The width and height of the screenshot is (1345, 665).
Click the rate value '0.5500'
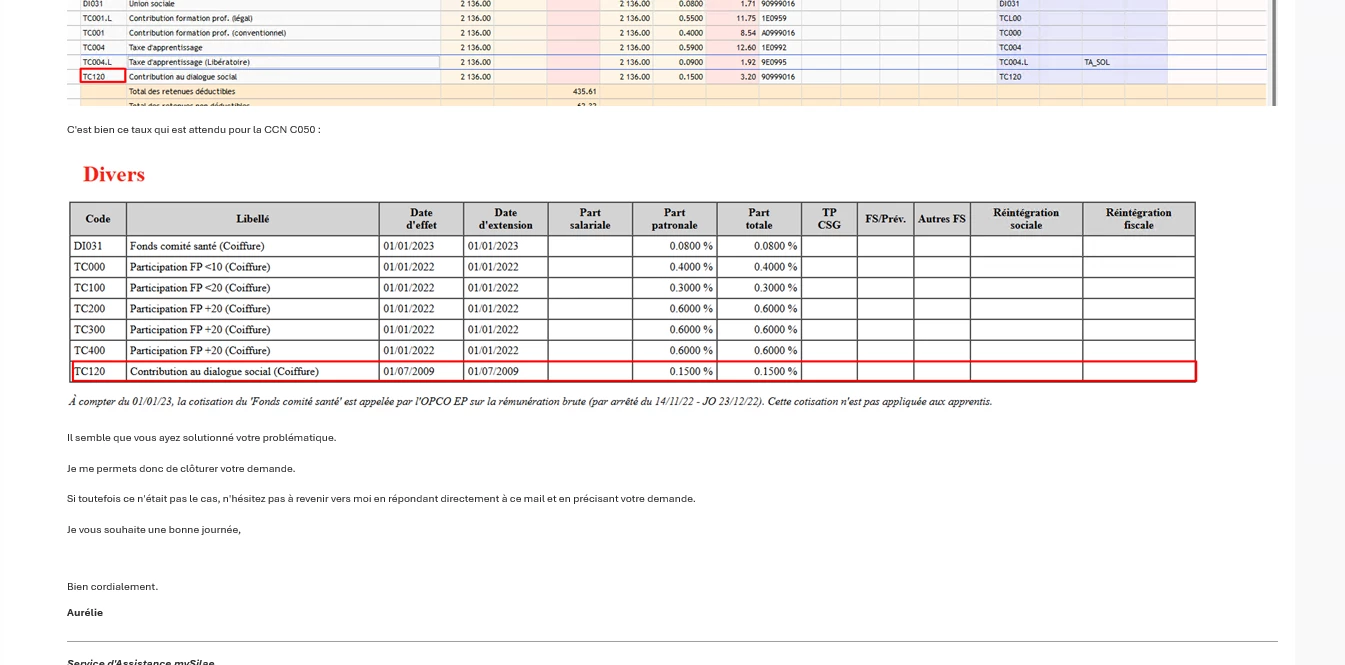click(x=690, y=18)
